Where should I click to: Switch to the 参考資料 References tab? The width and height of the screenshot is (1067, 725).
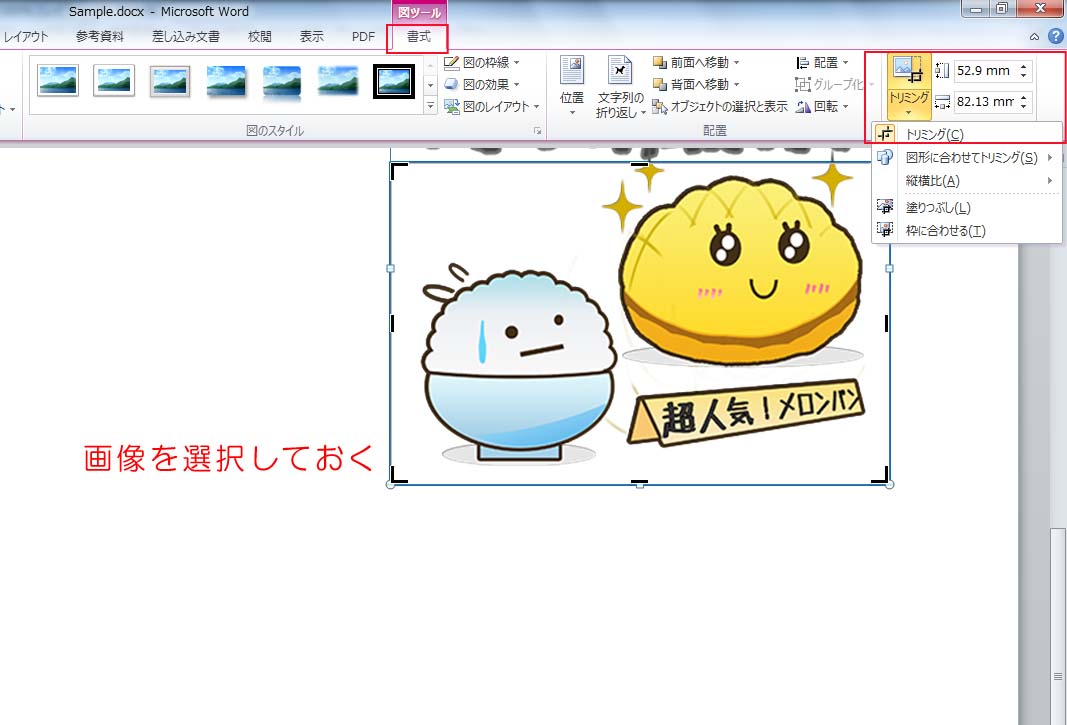(x=99, y=37)
